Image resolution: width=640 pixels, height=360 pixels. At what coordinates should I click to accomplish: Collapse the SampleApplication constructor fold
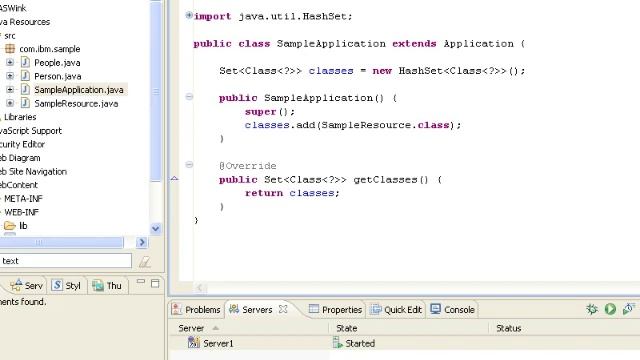click(x=189, y=97)
